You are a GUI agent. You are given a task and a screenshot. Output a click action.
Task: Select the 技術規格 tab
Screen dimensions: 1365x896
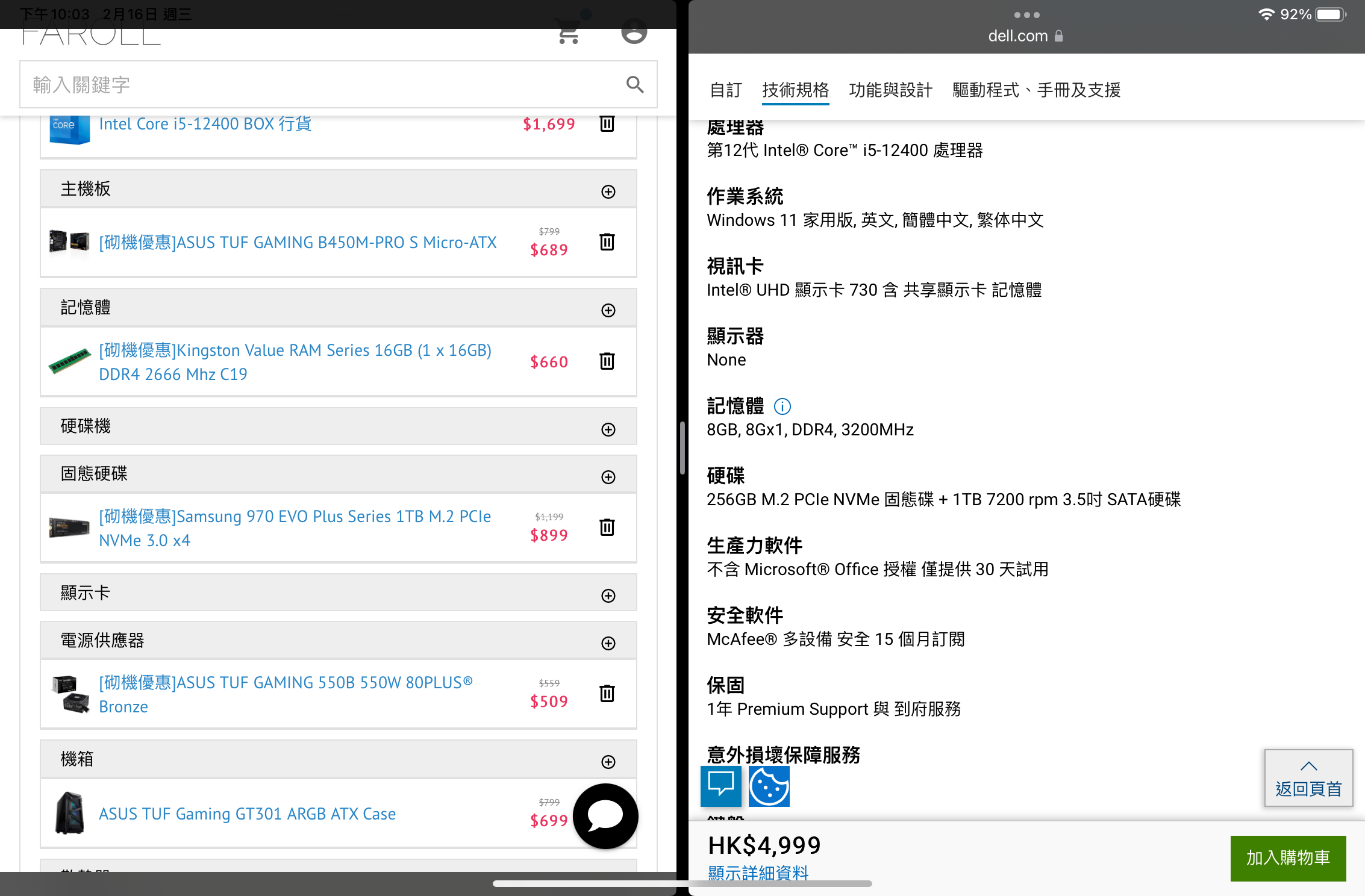(x=795, y=90)
